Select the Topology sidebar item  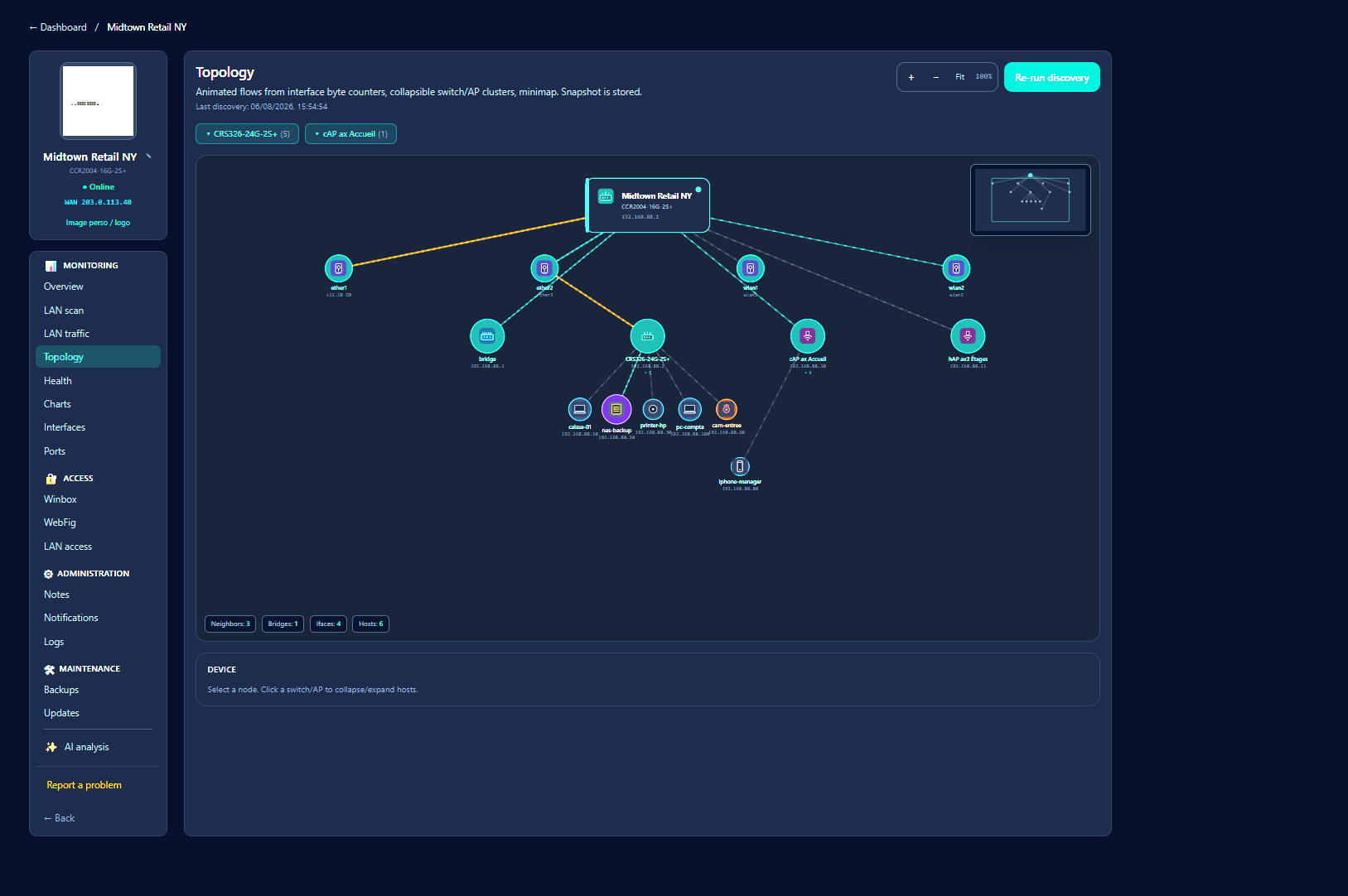(x=98, y=357)
